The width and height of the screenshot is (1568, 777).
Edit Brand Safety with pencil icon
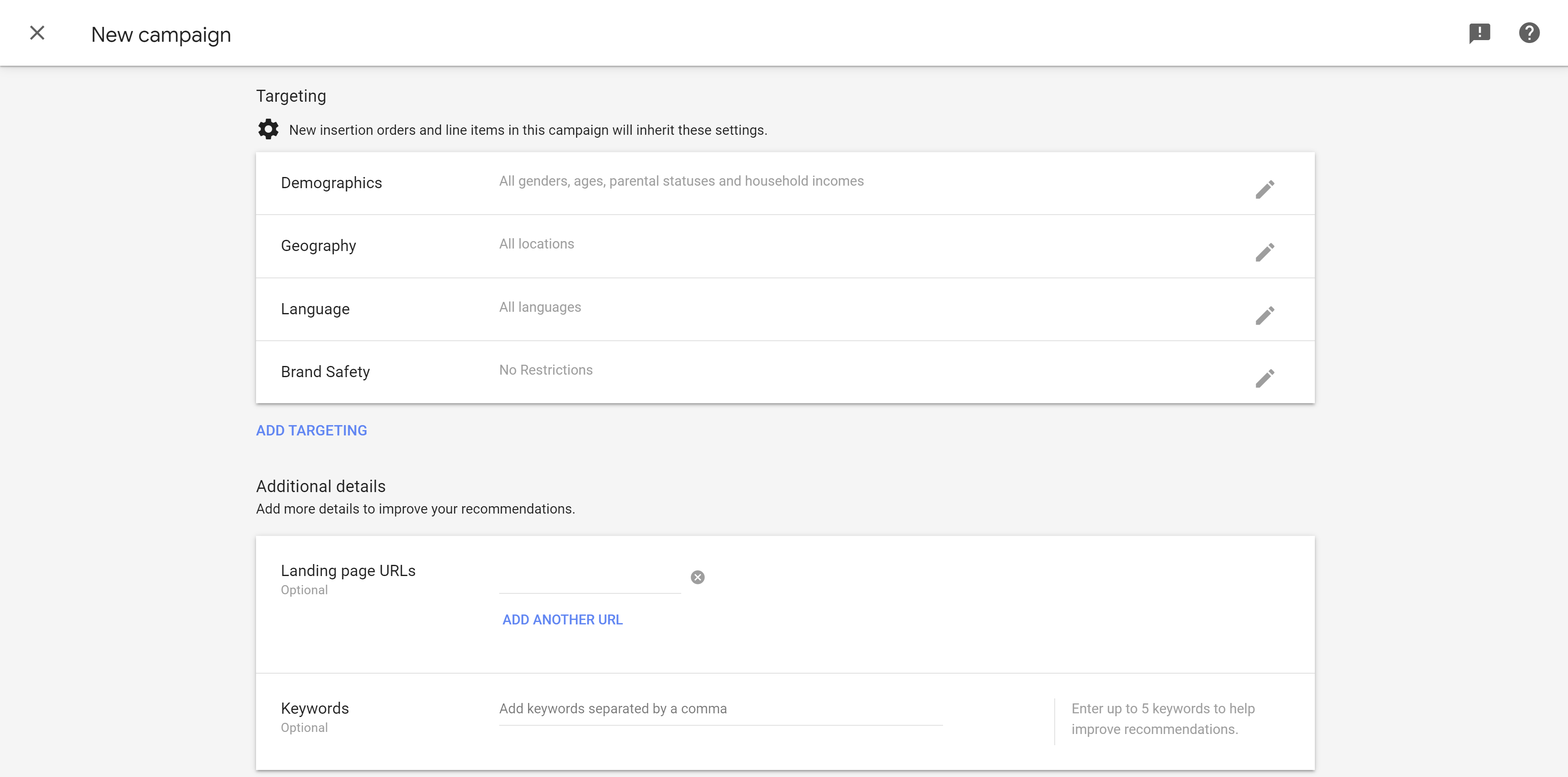click(1264, 378)
